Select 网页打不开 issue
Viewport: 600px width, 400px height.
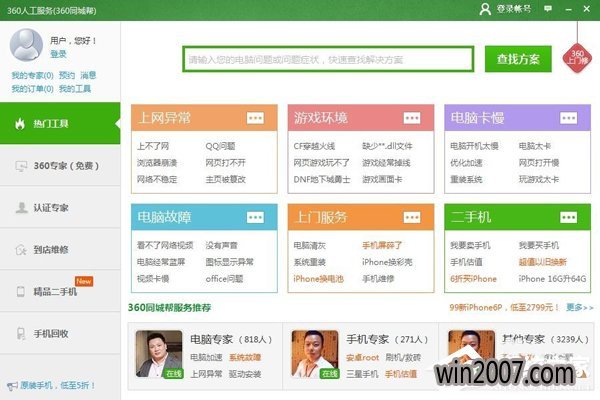[x=225, y=163]
